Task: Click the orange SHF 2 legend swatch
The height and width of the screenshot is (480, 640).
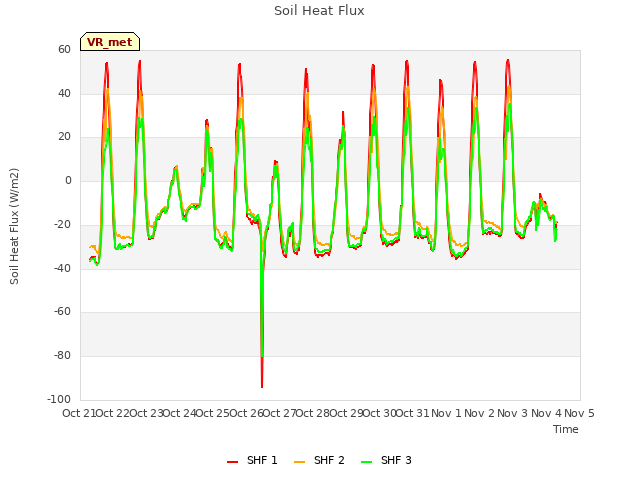Action: point(300,462)
